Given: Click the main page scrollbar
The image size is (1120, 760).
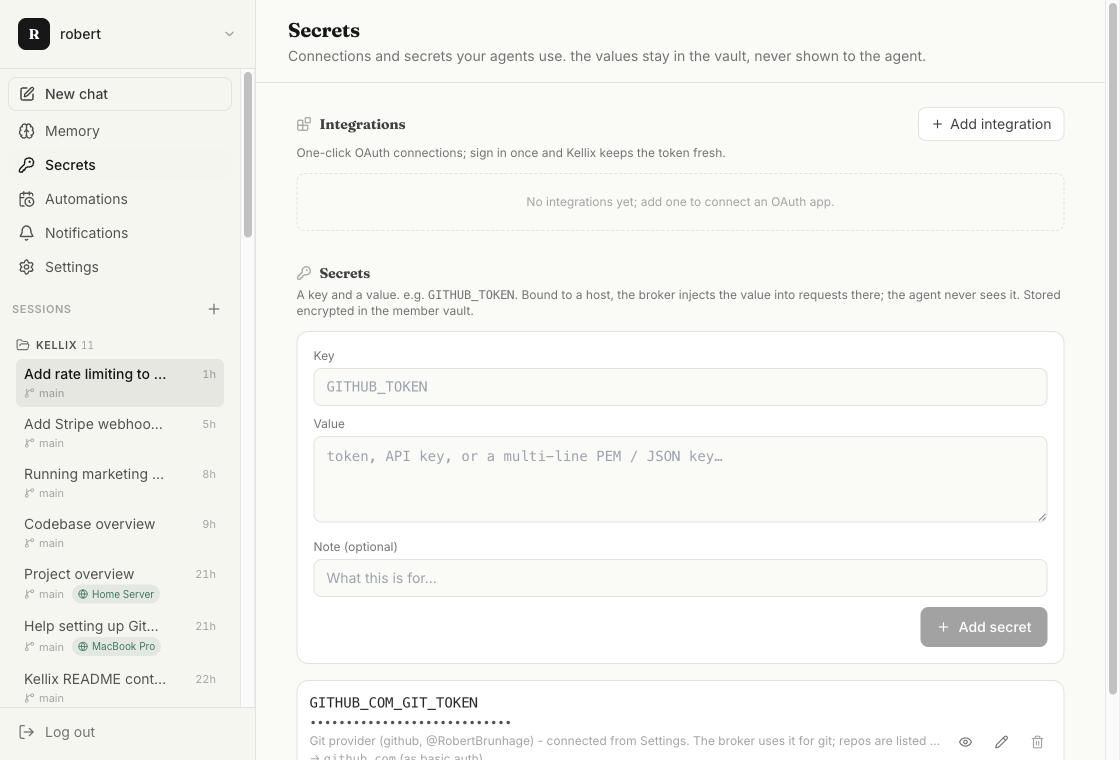Looking at the screenshot, I should [x=1112, y=347].
